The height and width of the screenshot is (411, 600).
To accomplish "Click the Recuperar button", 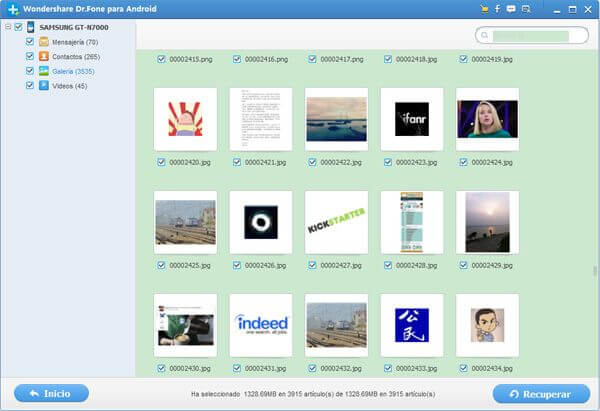I will click(539, 394).
